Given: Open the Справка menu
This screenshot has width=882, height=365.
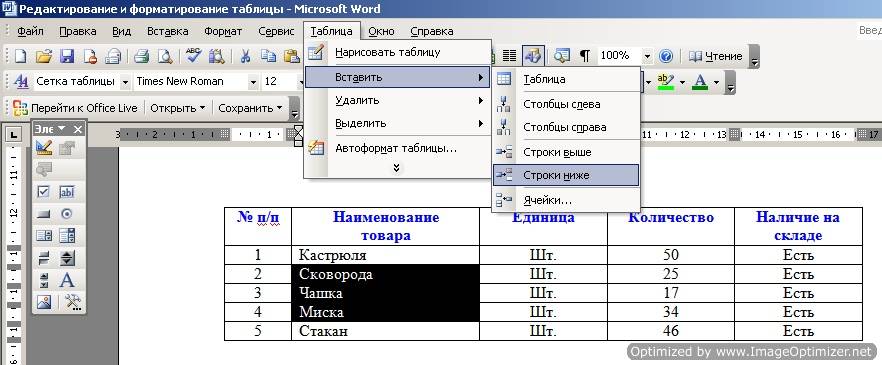Looking at the screenshot, I should pos(431,31).
